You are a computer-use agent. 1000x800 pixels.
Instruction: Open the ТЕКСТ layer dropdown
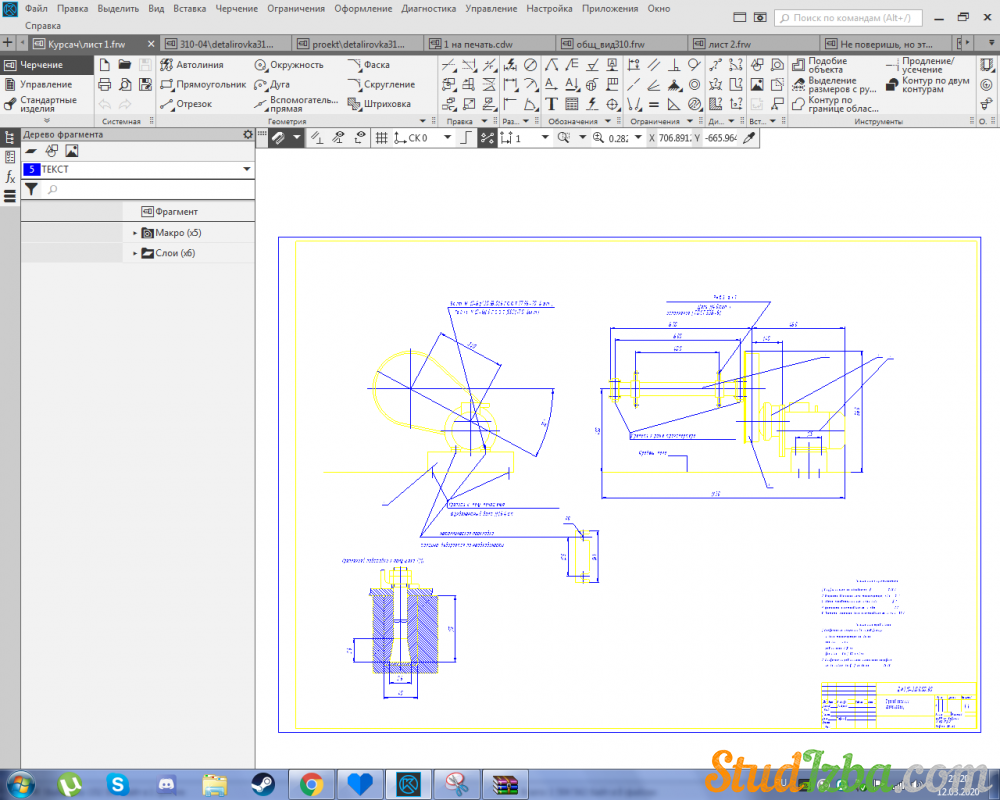pos(246,170)
